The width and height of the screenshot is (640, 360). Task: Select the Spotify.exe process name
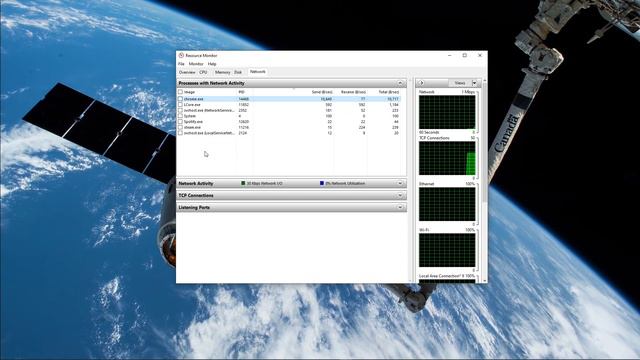193,122
